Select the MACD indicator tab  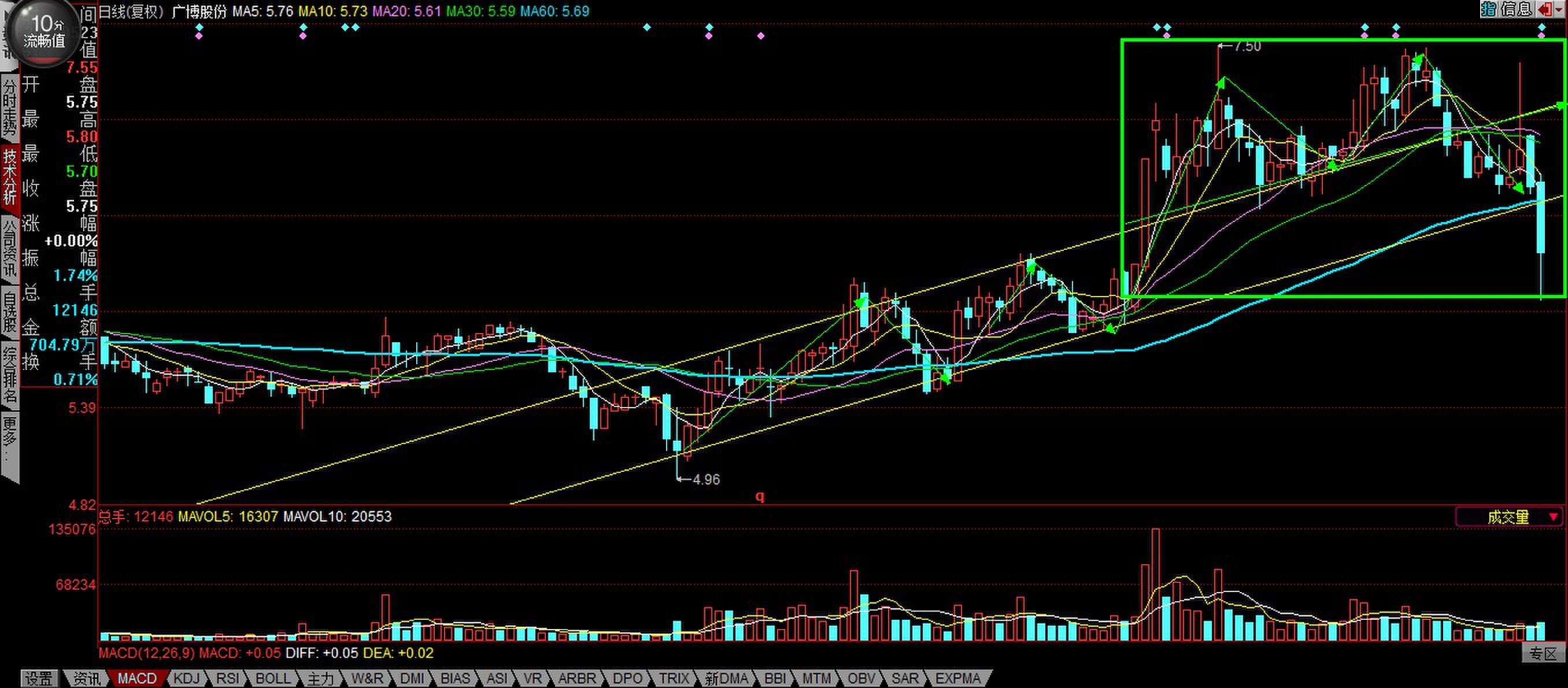point(137,678)
